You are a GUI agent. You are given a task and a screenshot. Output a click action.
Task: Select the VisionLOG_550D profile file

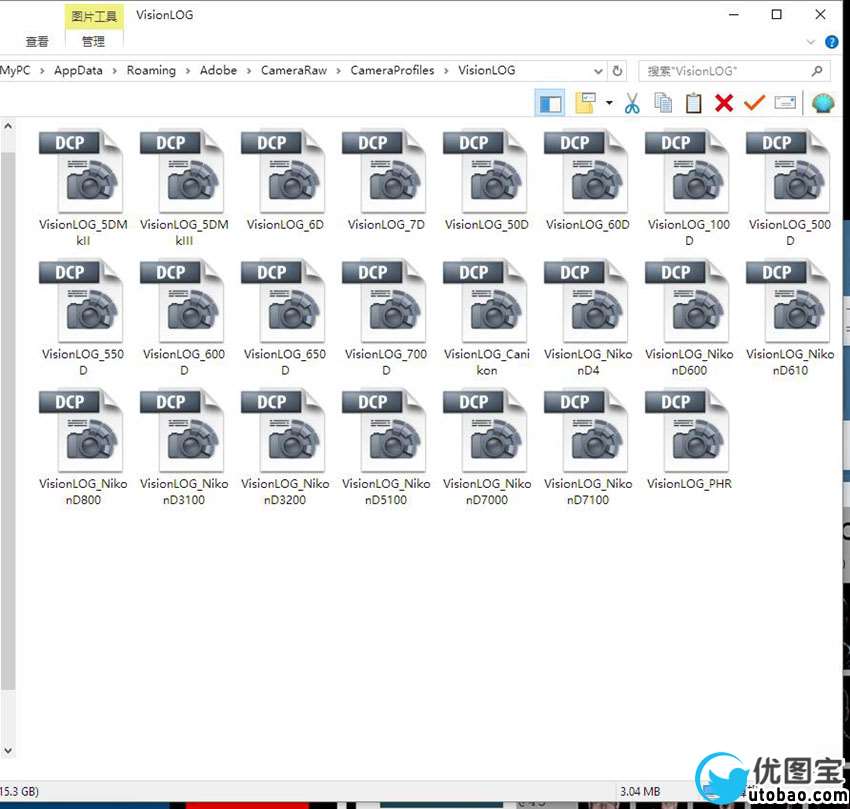coord(83,318)
